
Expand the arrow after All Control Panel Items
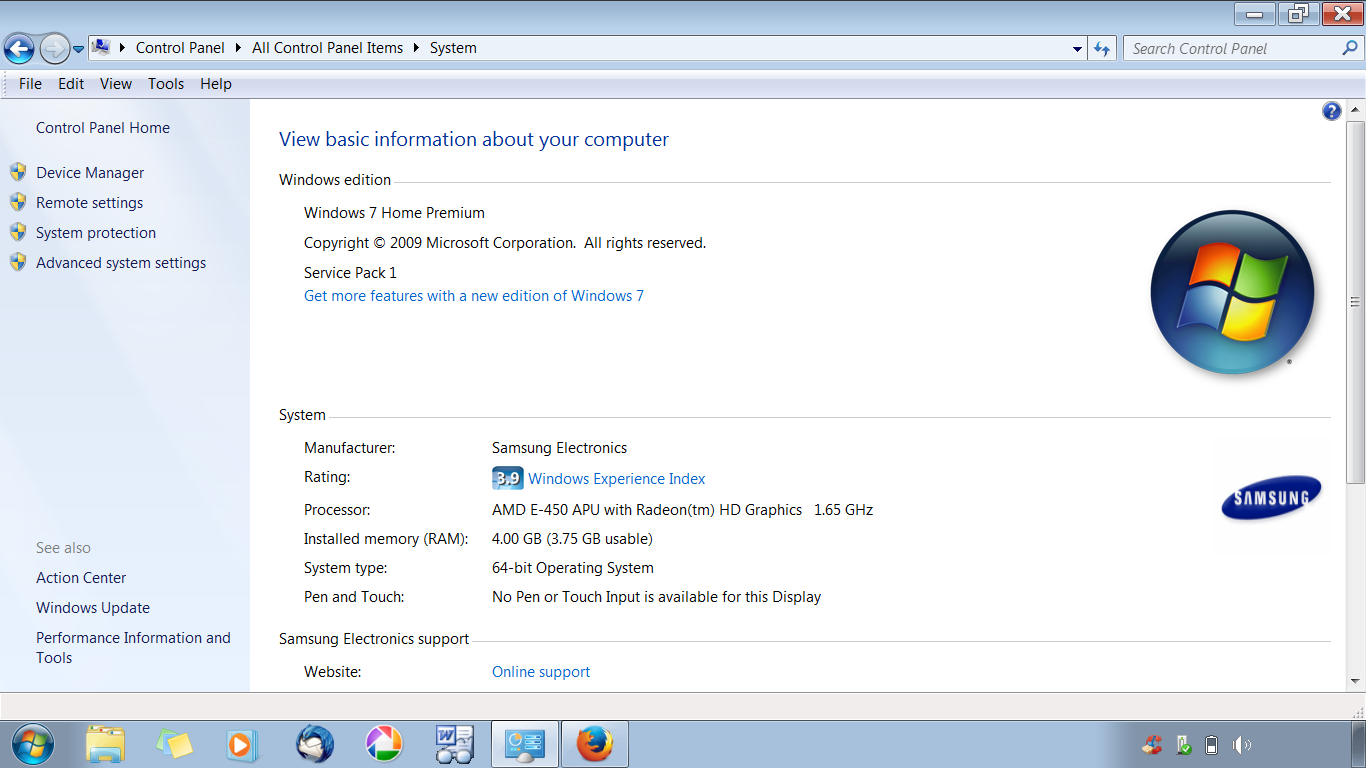pyautogui.click(x=416, y=48)
